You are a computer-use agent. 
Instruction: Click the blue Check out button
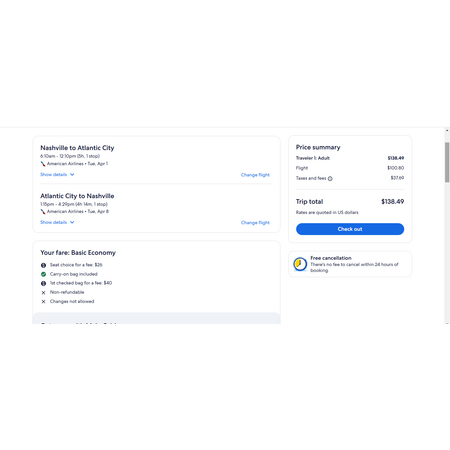(x=350, y=229)
